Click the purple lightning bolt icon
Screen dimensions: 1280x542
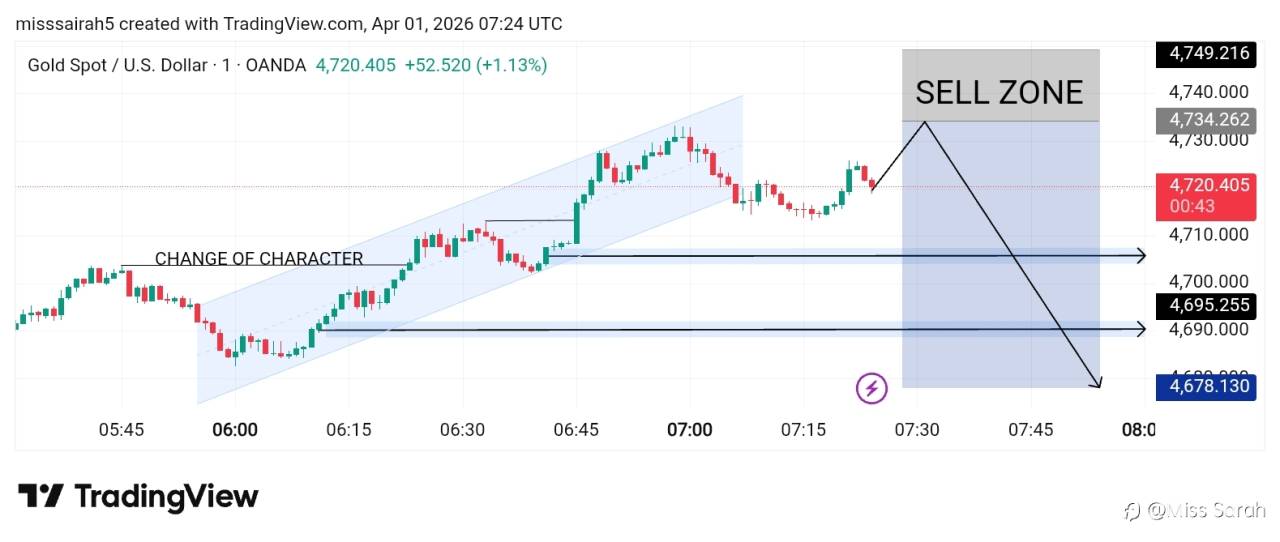(x=872, y=388)
